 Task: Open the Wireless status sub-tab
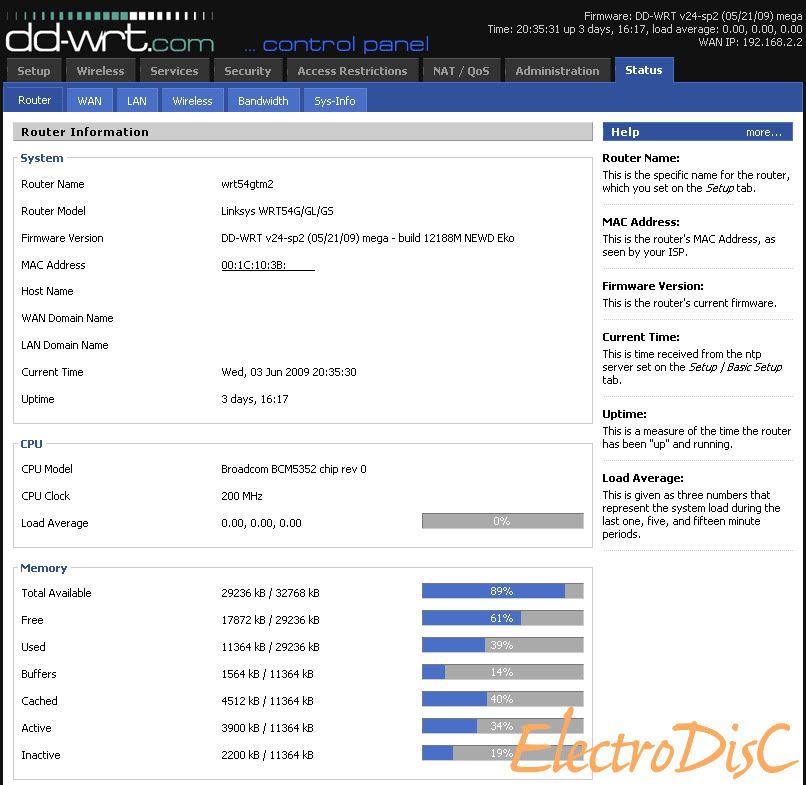coord(192,101)
